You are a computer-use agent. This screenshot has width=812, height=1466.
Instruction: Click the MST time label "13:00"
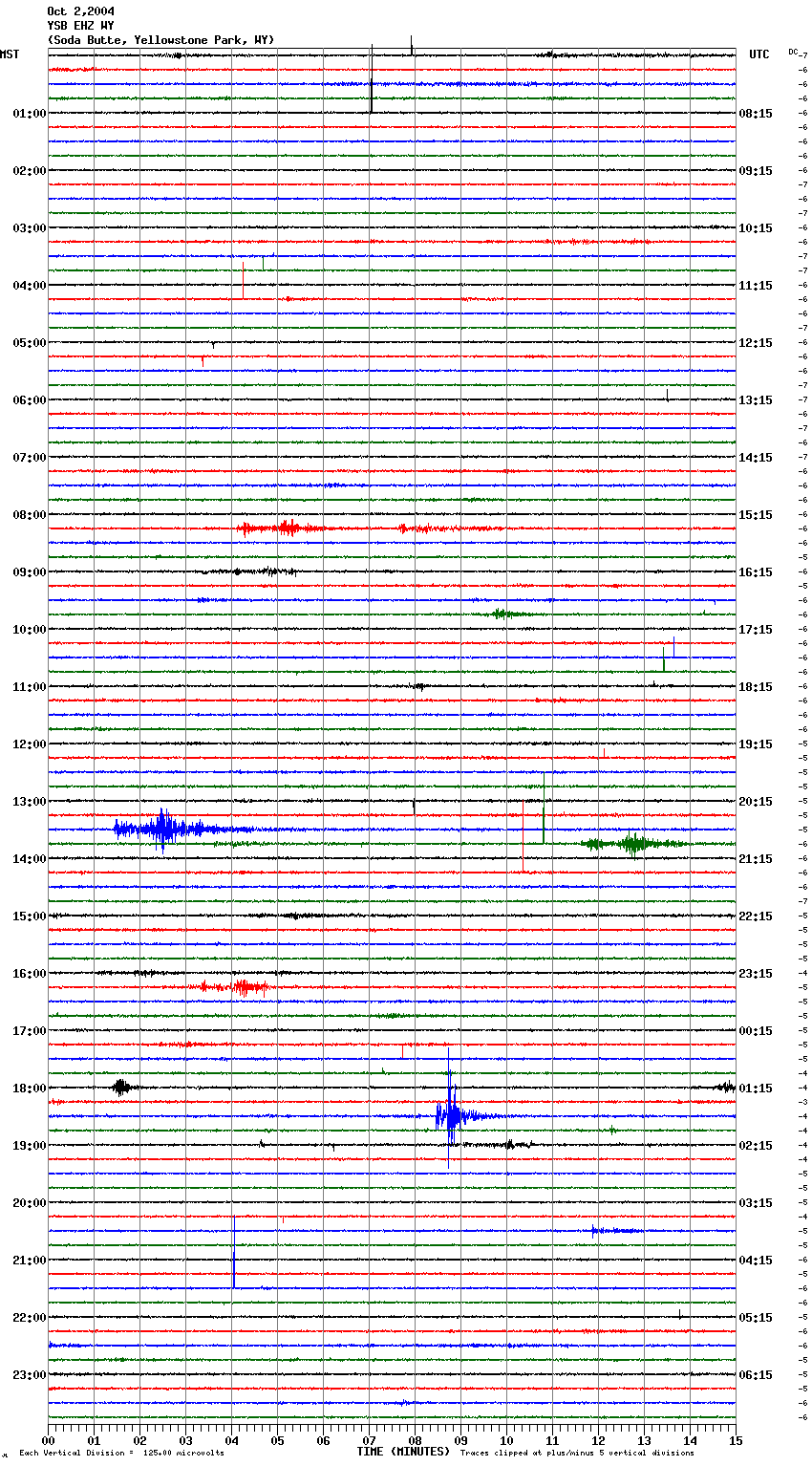tap(30, 802)
